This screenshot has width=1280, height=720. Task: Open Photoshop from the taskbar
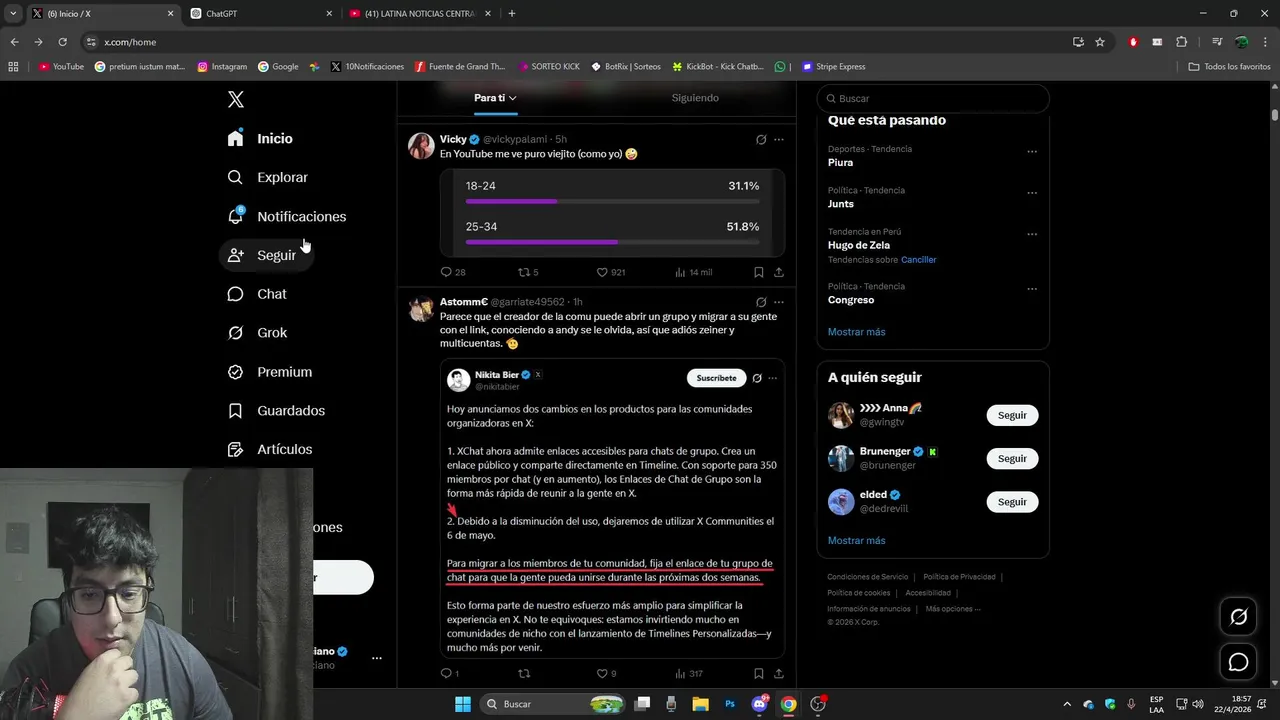click(x=730, y=704)
